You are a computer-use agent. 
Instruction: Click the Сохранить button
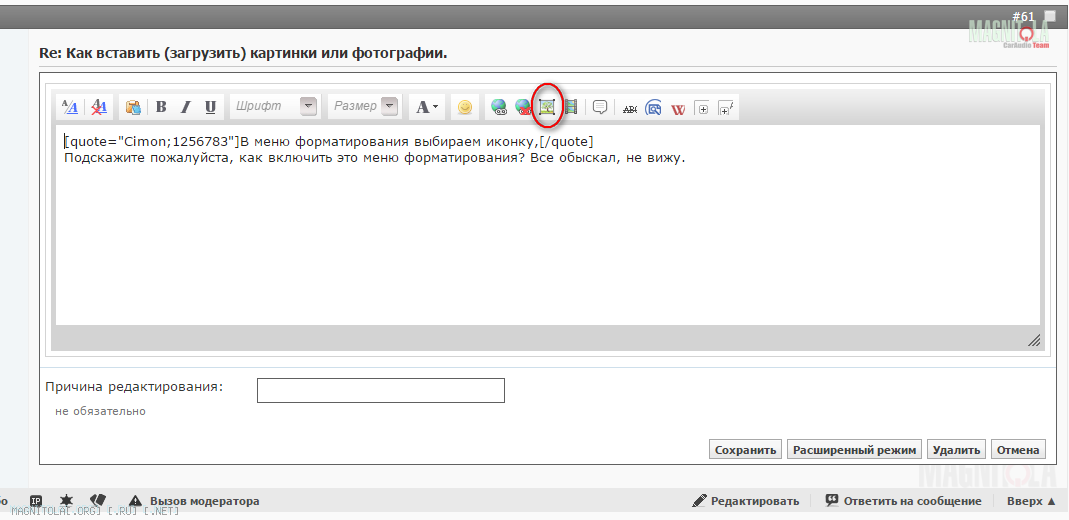click(x=745, y=450)
